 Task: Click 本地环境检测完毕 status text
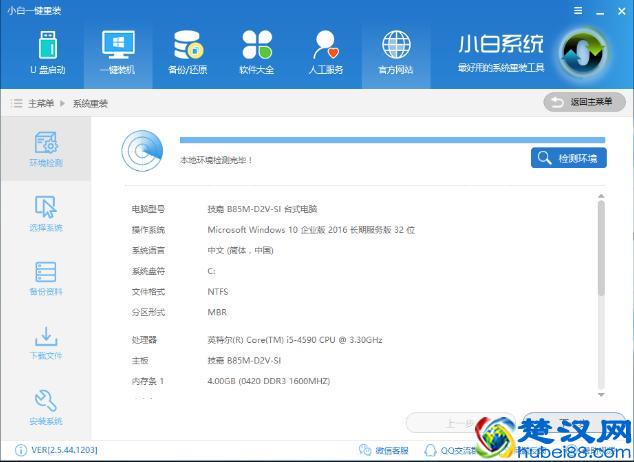pyautogui.click(x=216, y=160)
